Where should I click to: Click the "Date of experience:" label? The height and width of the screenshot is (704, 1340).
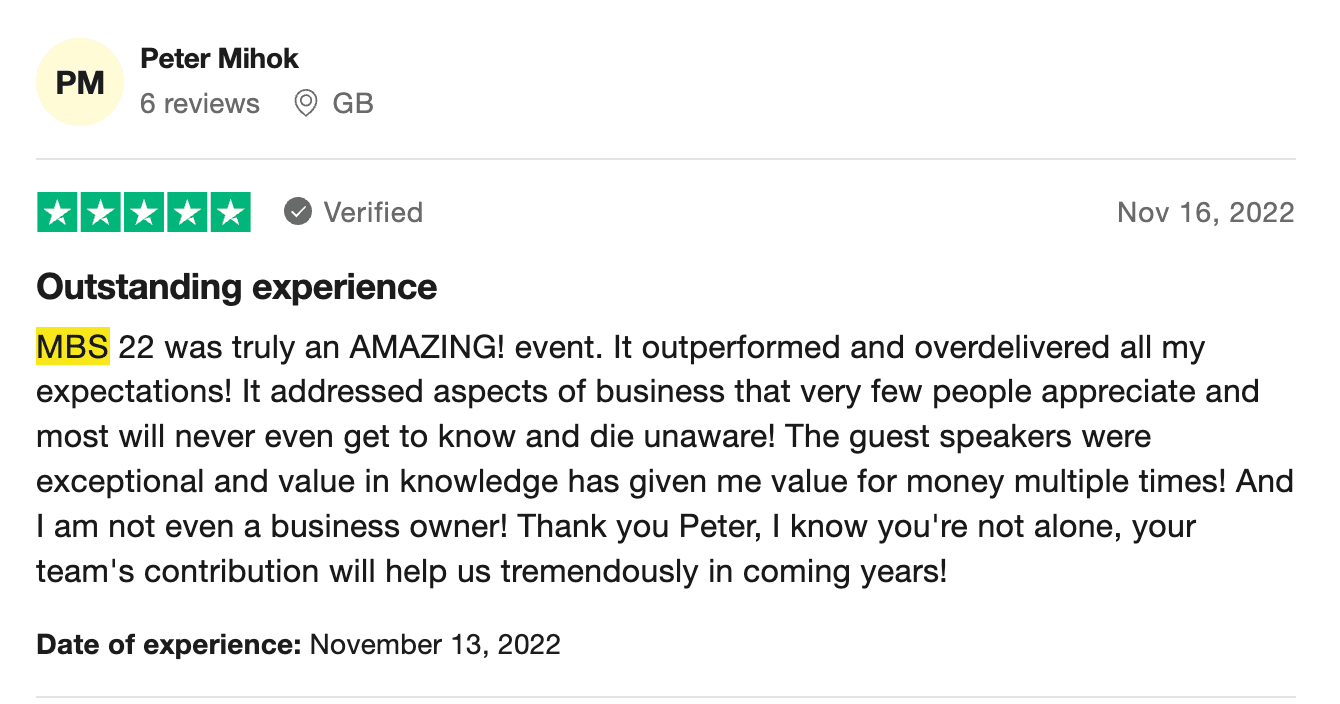coord(169,644)
